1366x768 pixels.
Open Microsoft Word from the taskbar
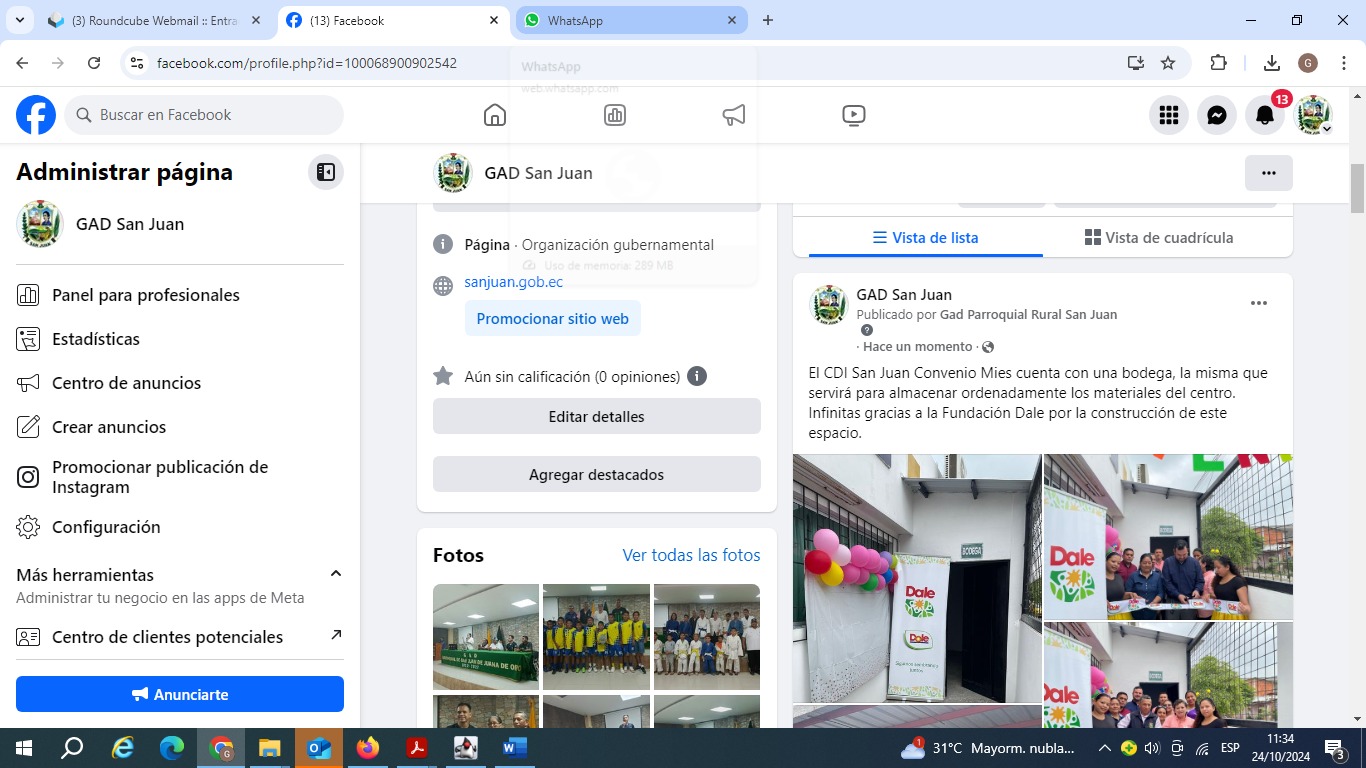[514, 747]
